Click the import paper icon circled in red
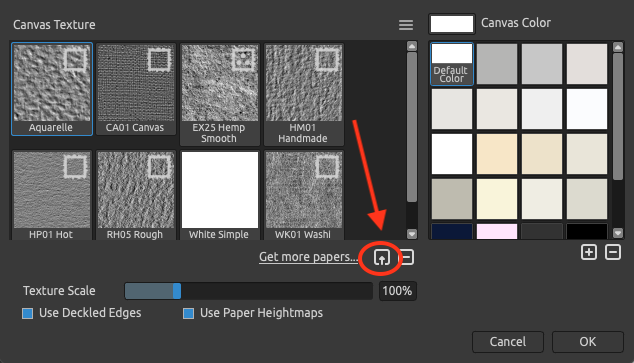 (382, 257)
